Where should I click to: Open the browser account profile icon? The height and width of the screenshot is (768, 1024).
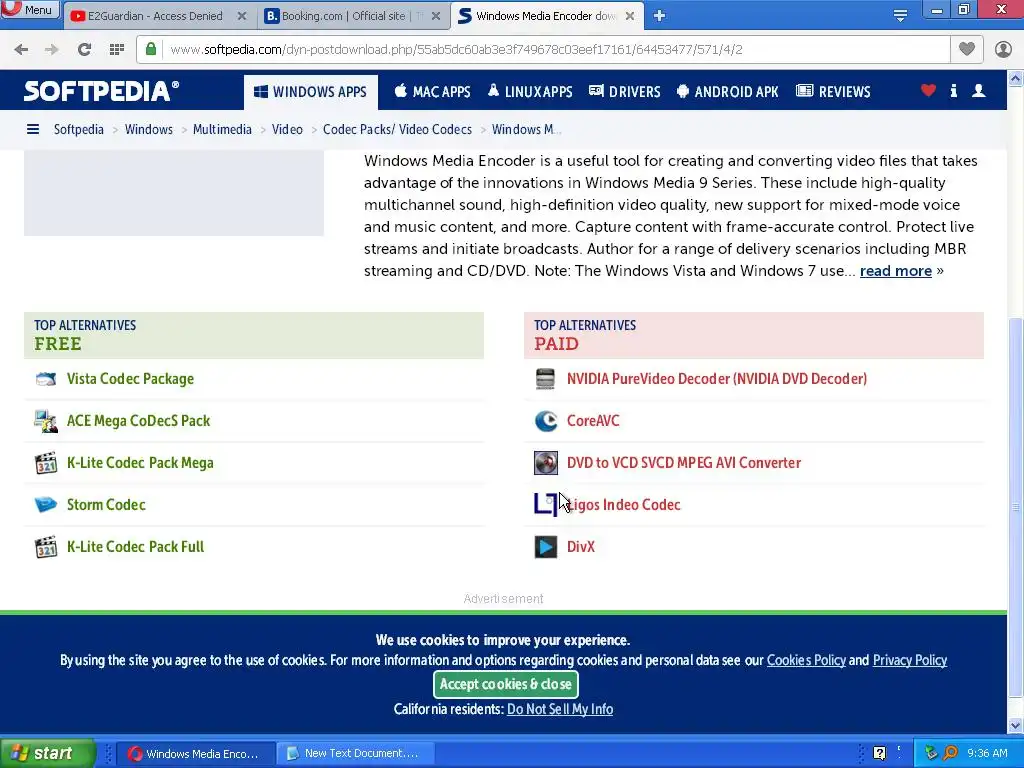click(1003, 50)
